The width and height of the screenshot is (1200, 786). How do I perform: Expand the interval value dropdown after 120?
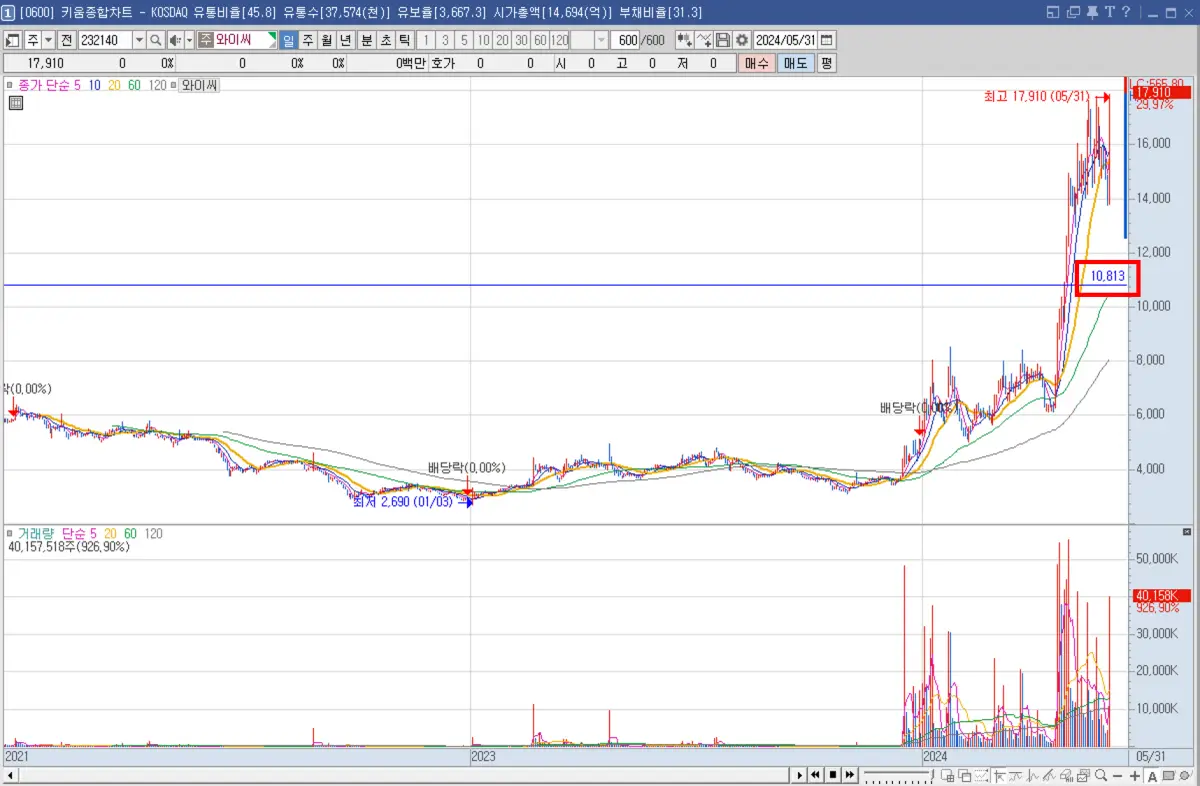(x=601, y=40)
